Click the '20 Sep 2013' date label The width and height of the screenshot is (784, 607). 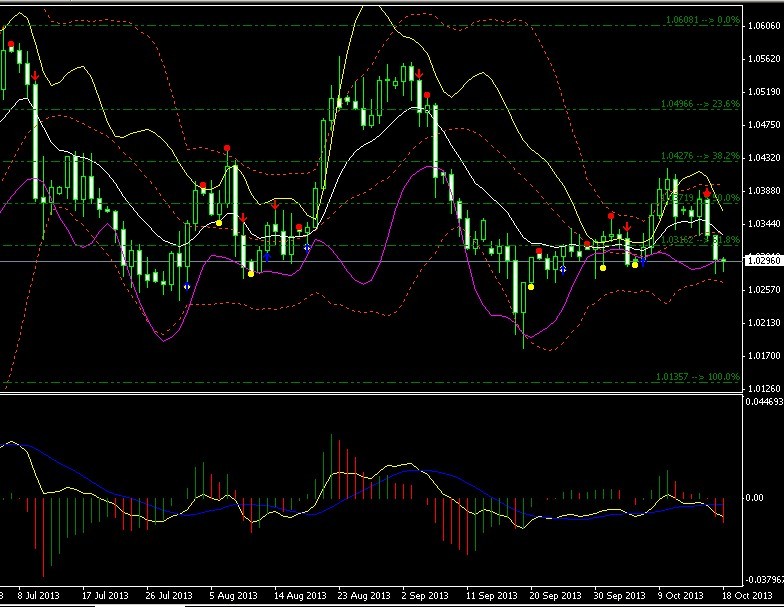(x=556, y=596)
